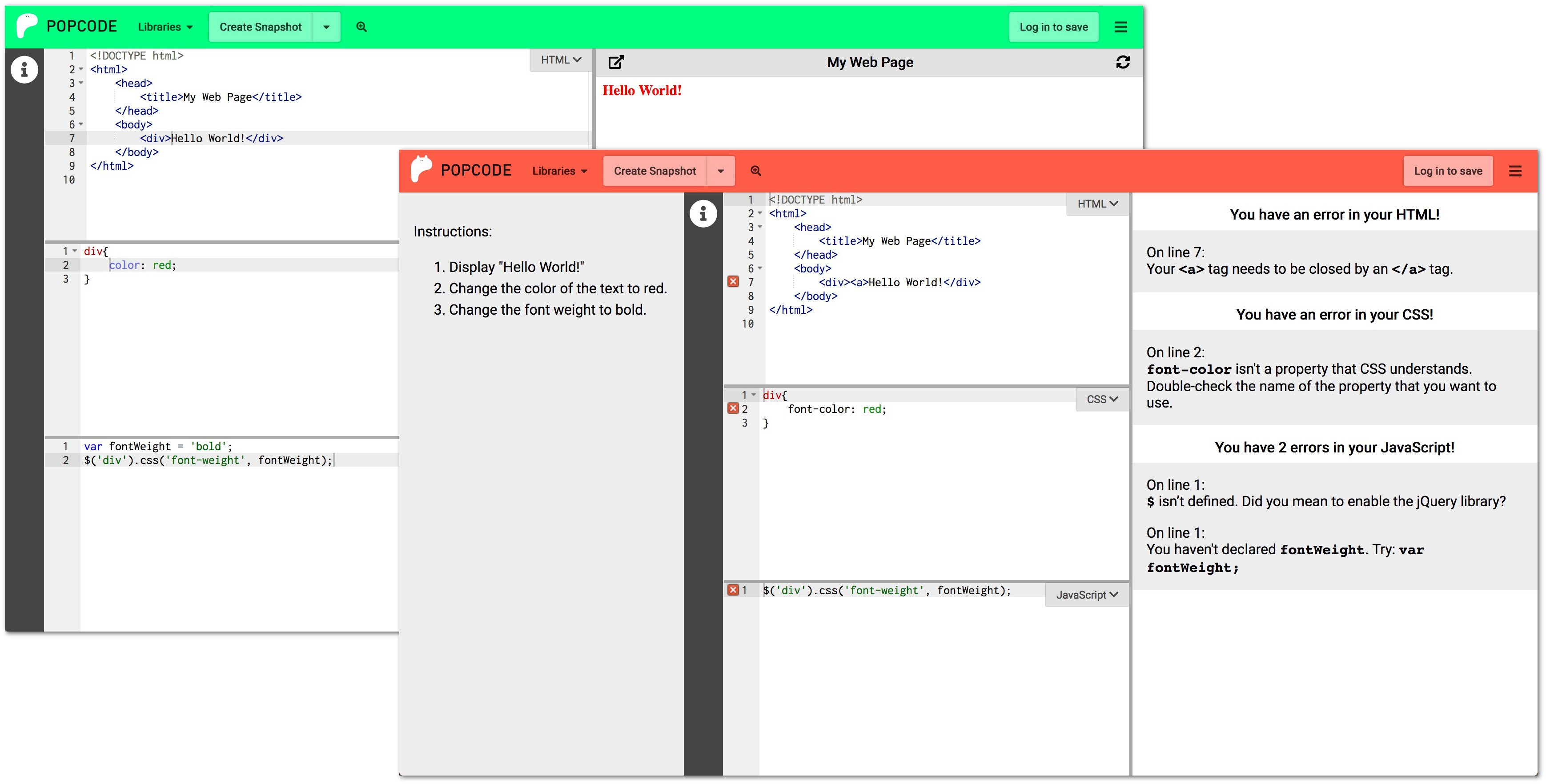
Task: Expand the Create Snapshot arrow in red header
Action: pos(720,171)
